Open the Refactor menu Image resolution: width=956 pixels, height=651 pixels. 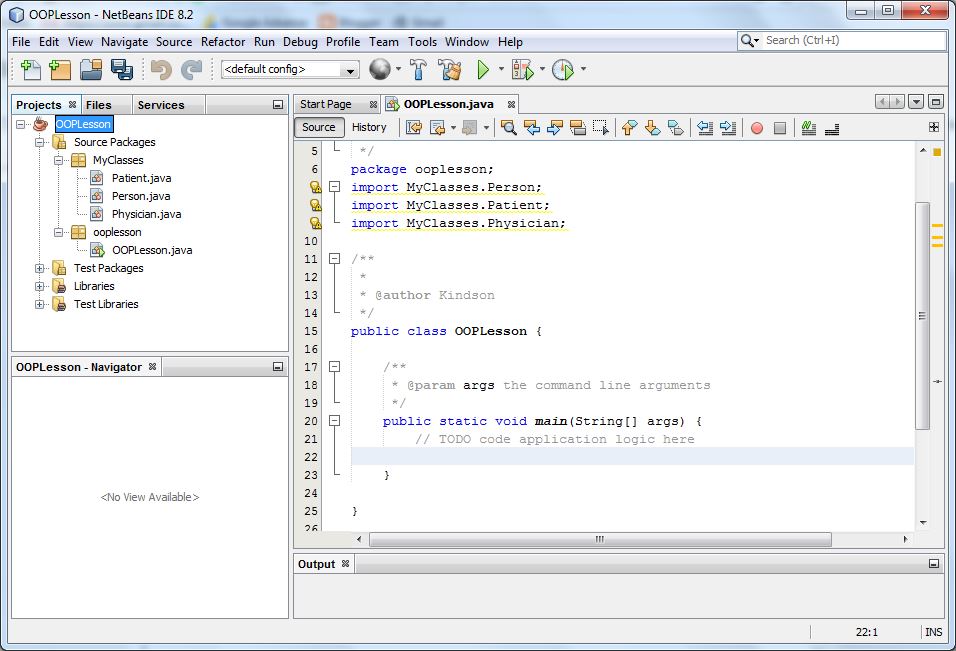point(223,41)
